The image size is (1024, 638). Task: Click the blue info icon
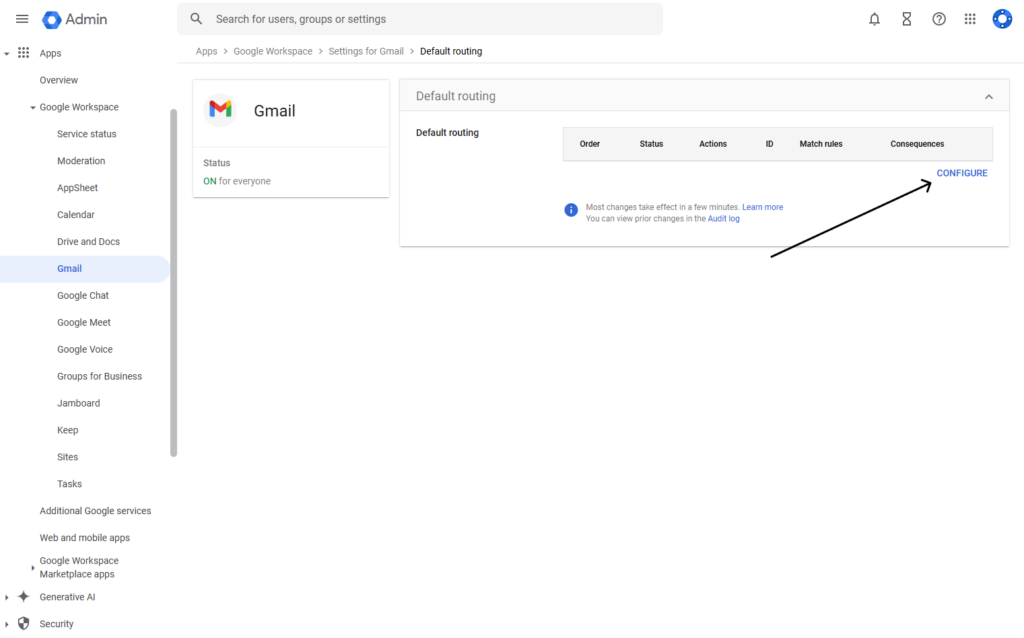coord(571,210)
